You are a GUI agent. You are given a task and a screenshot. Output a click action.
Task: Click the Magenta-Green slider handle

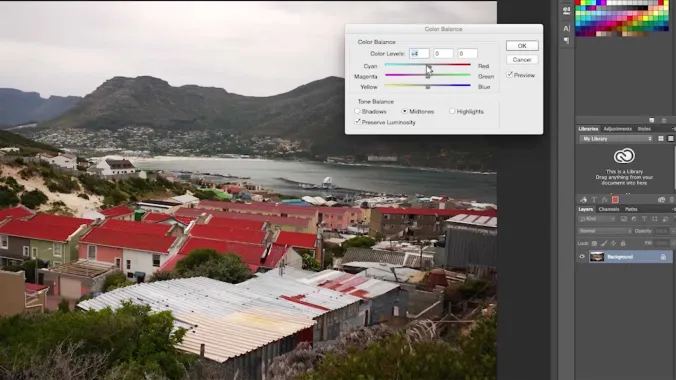click(x=428, y=76)
